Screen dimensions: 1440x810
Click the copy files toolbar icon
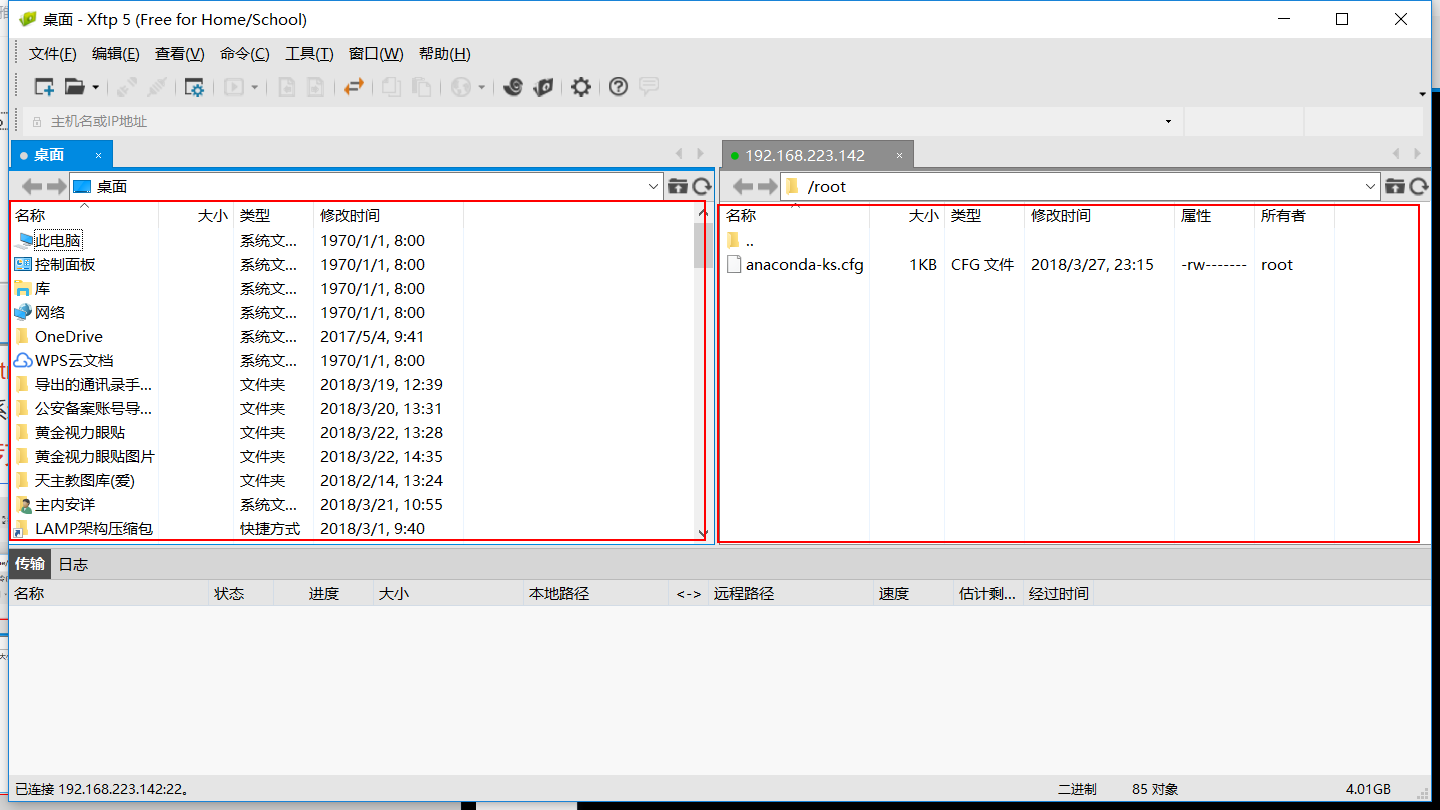click(392, 87)
